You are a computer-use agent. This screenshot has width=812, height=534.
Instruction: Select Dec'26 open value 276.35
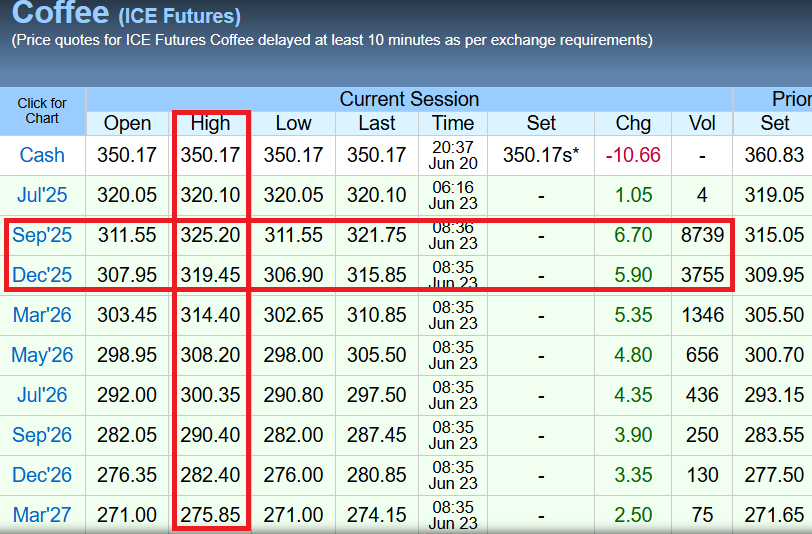coord(127,475)
